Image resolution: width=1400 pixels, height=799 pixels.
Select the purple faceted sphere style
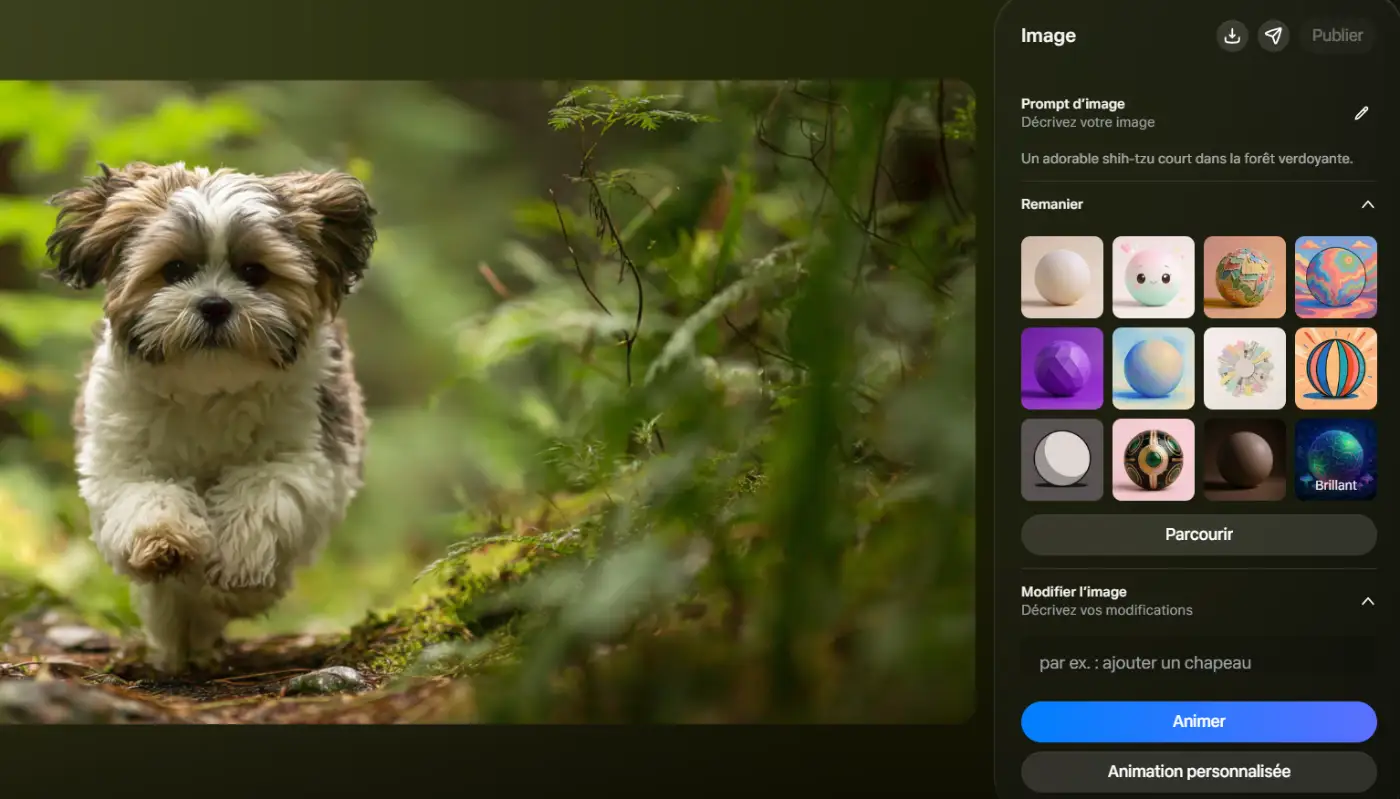(x=1062, y=368)
